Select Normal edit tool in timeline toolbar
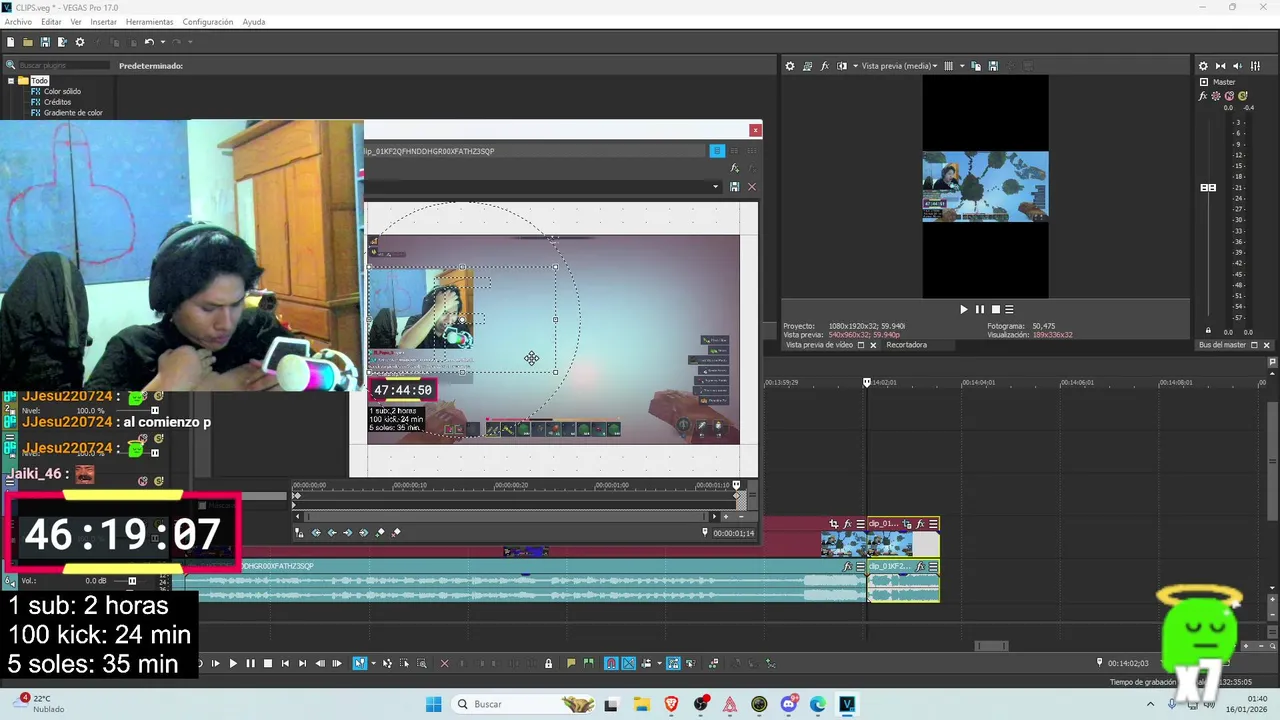Viewport: 1280px width, 720px height. tap(360, 663)
